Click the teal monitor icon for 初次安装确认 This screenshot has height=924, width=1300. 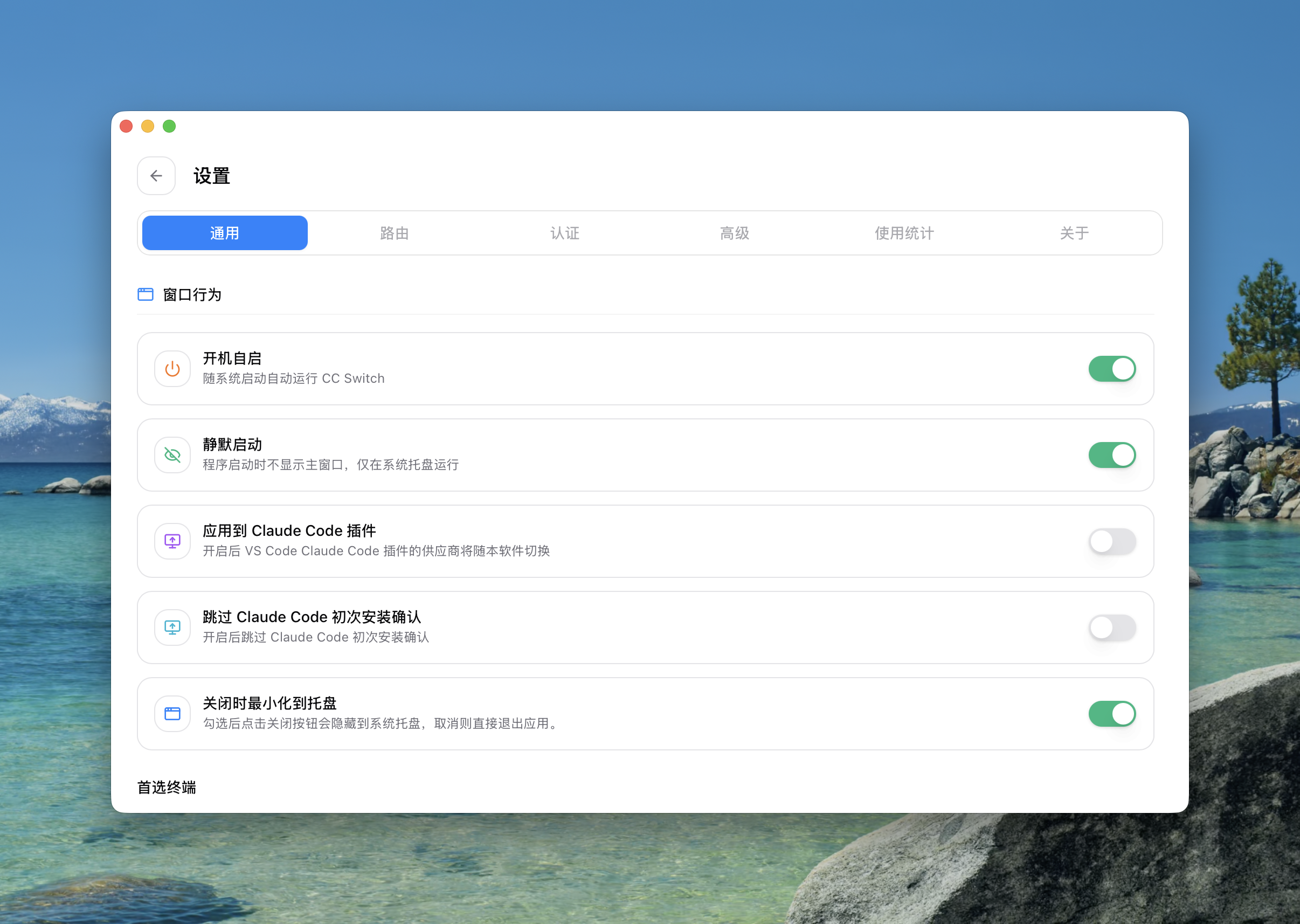[172, 628]
